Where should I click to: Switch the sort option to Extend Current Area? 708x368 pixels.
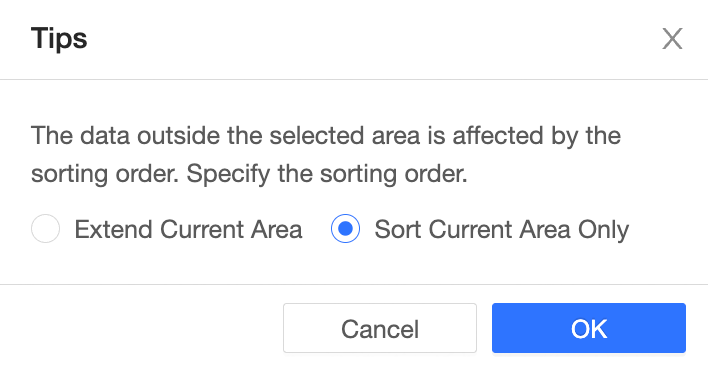tap(46, 228)
